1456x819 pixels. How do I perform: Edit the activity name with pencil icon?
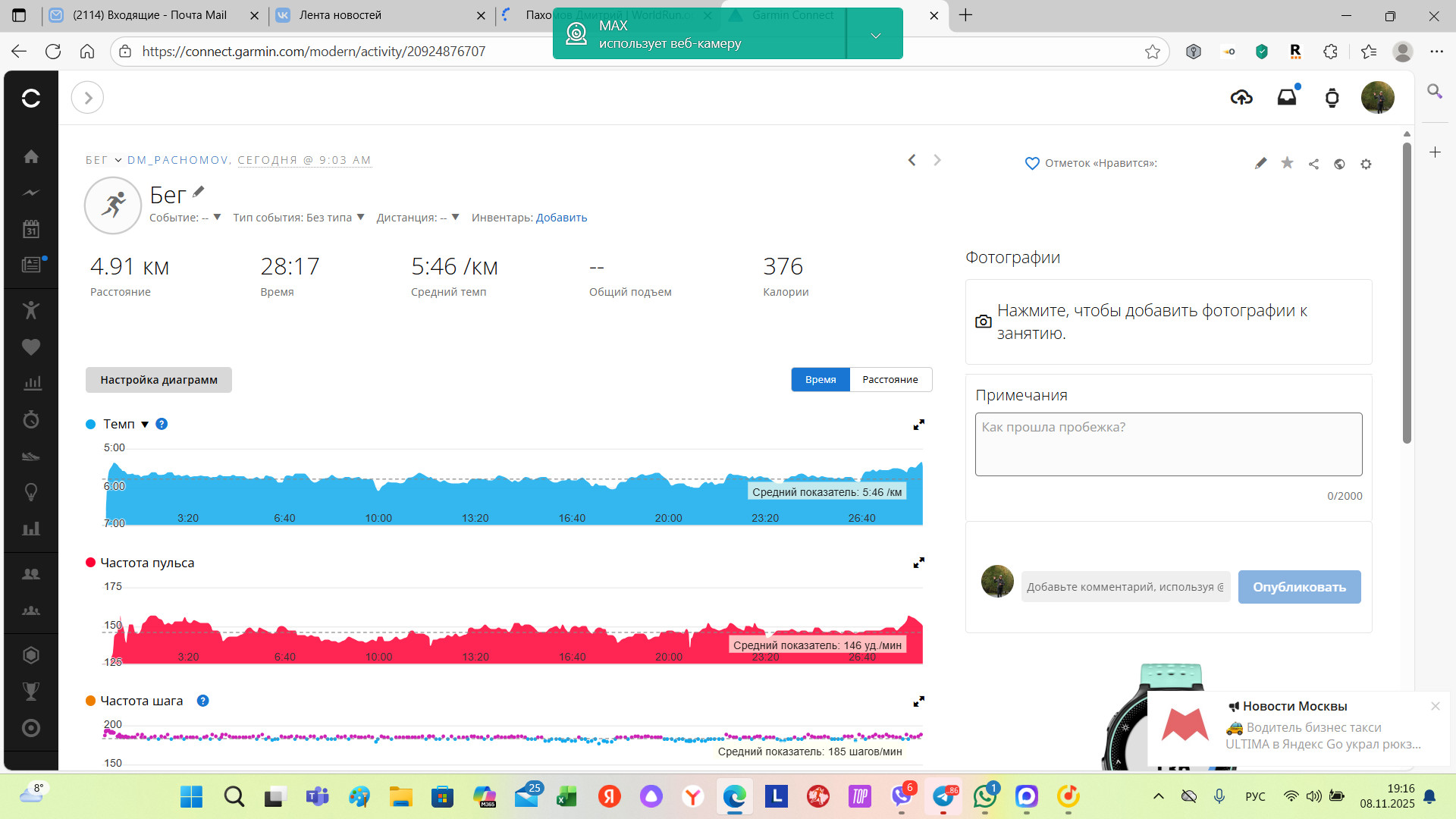click(x=199, y=192)
